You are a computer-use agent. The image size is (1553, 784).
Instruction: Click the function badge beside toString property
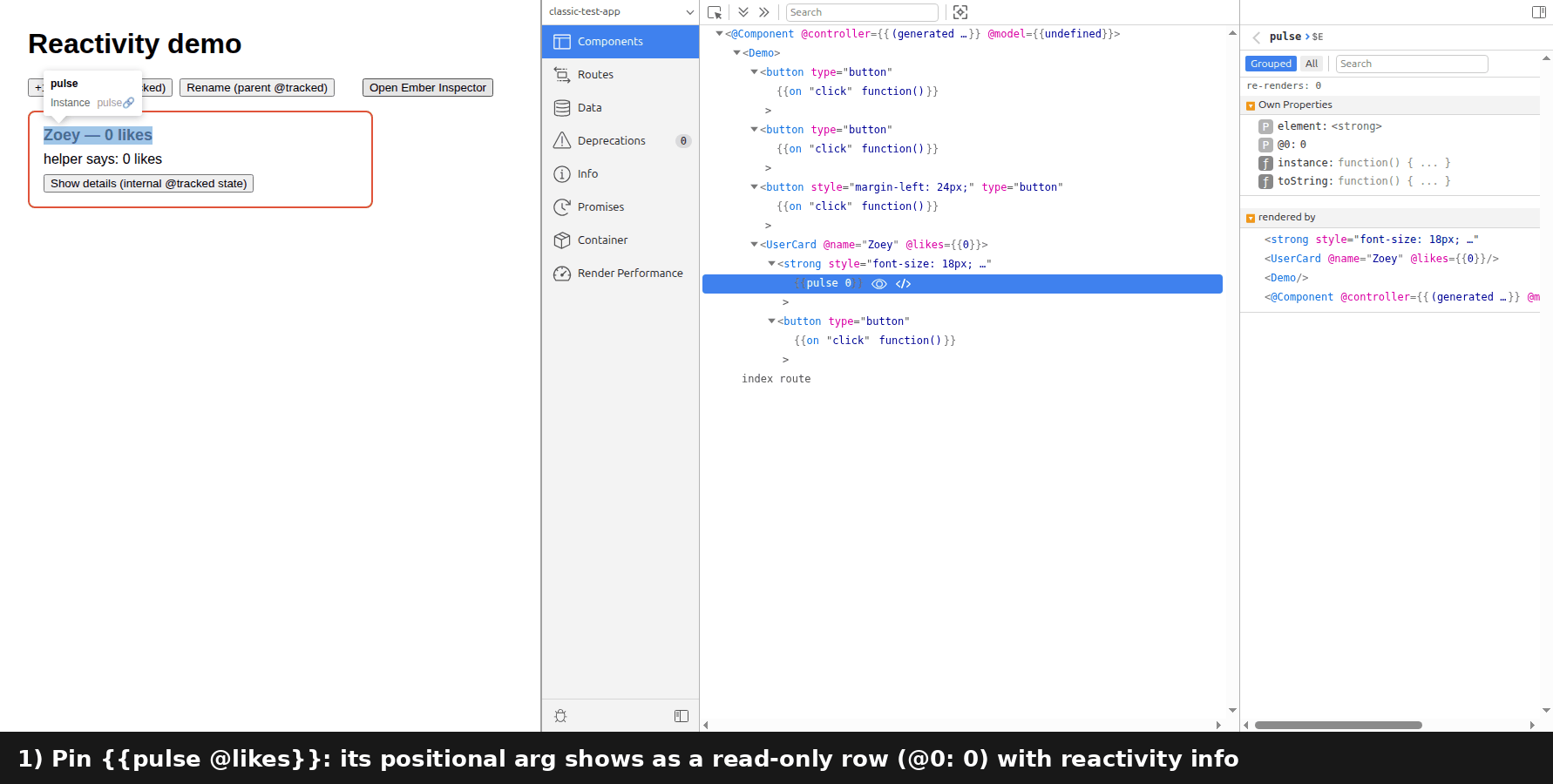[1265, 182]
